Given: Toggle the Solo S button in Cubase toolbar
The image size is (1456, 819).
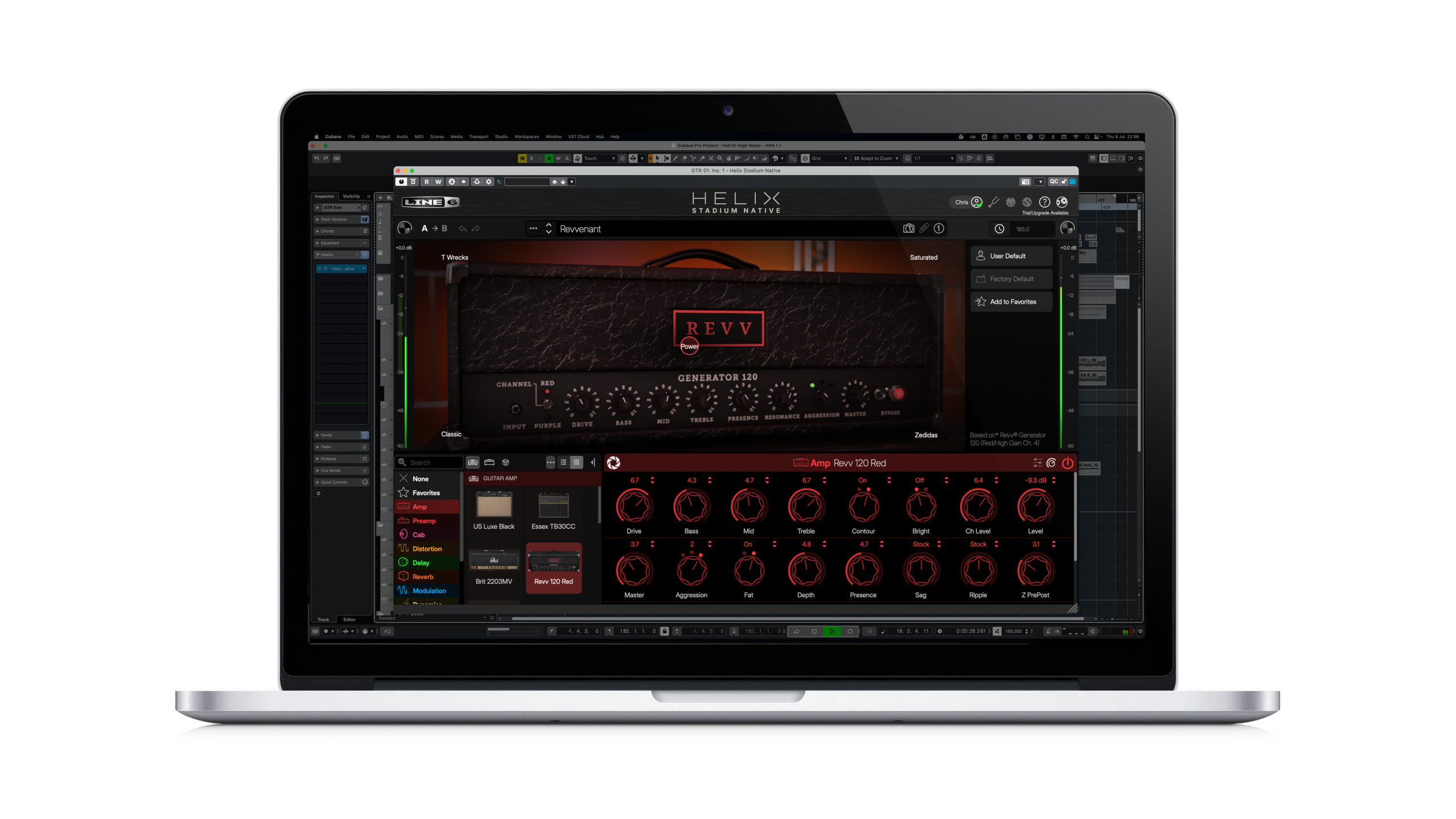Looking at the screenshot, I should pyautogui.click(x=531, y=159).
